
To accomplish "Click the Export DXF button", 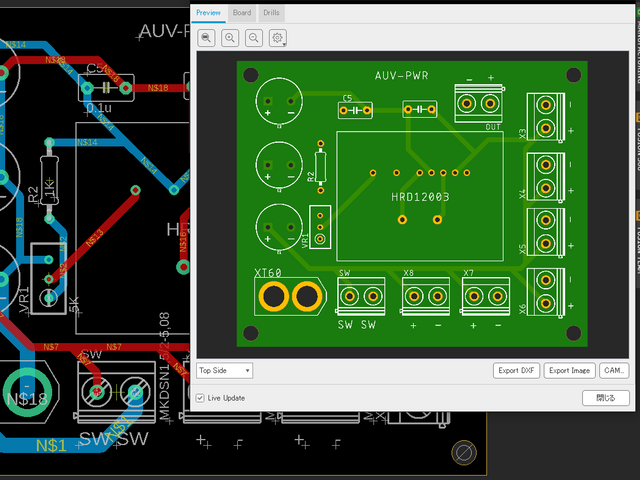I will tap(516, 371).
